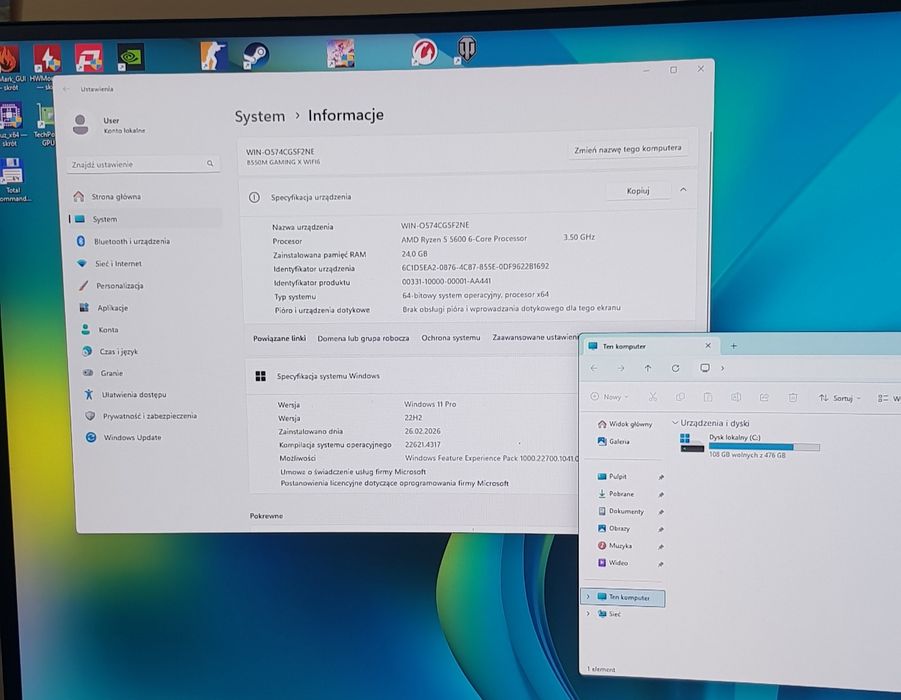Image resolution: width=901 pixels, height=700 pixels.
Task: Open Postanowienia licencyjne oprogramowania Microsoft link
Action: tap(394, 483)
